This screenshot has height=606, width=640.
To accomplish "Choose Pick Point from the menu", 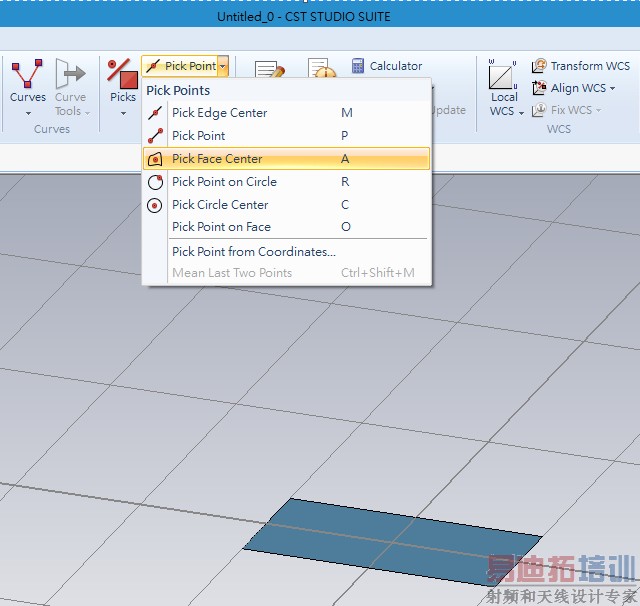I will coord(287,135).
